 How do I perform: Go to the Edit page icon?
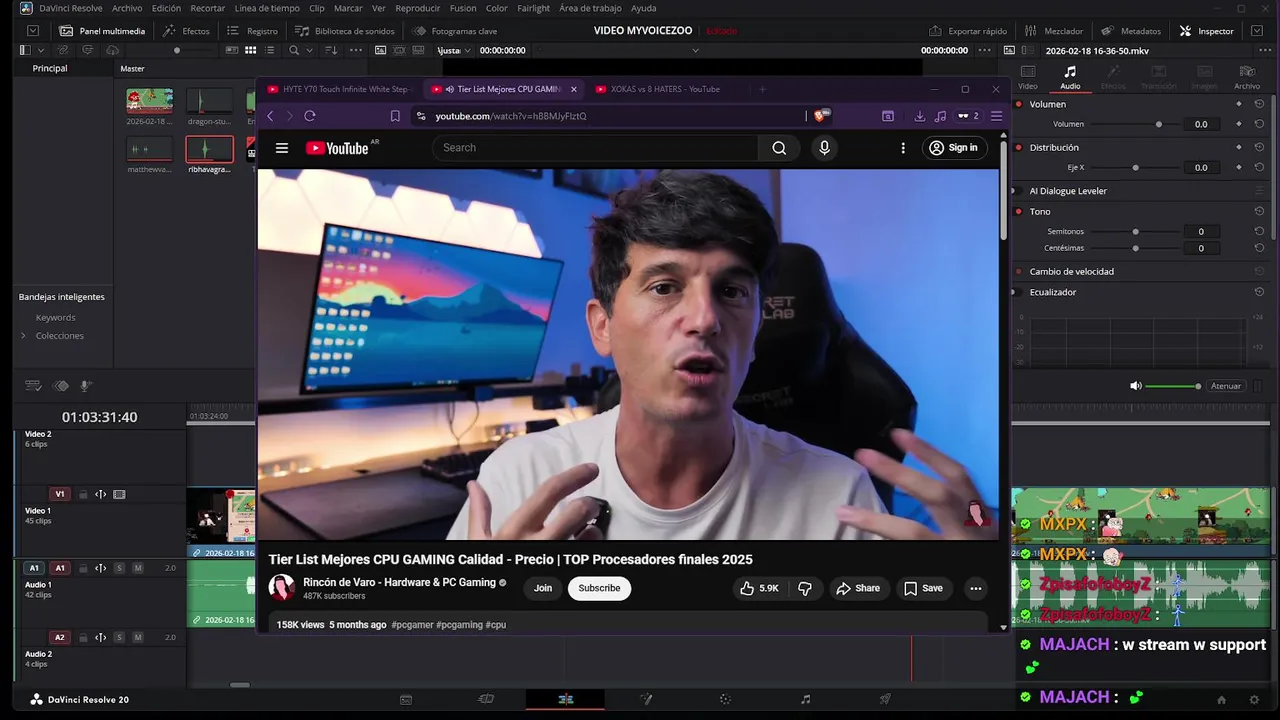click(x=565, y=699)
